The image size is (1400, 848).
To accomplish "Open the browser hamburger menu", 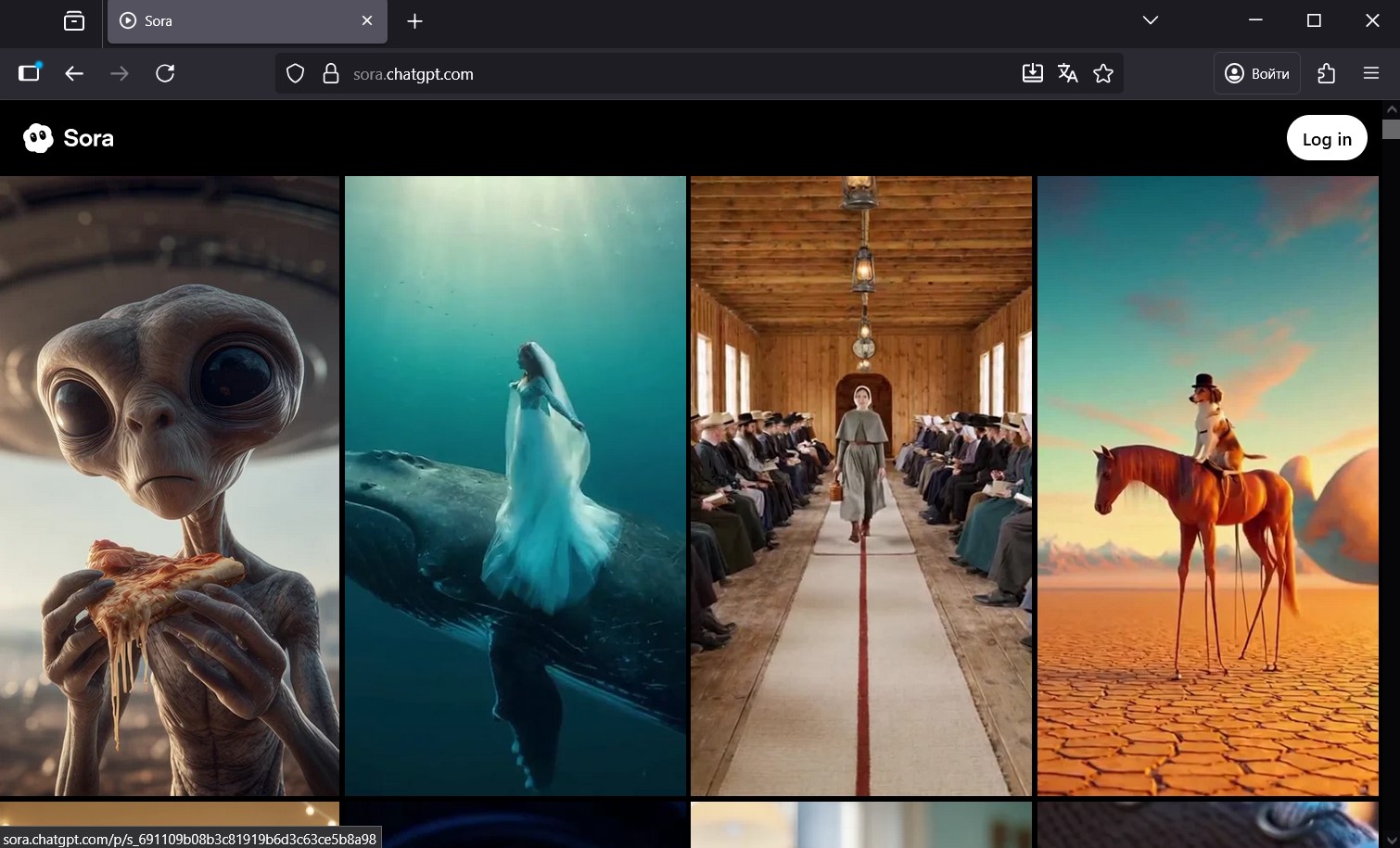I will (1371, 73).
